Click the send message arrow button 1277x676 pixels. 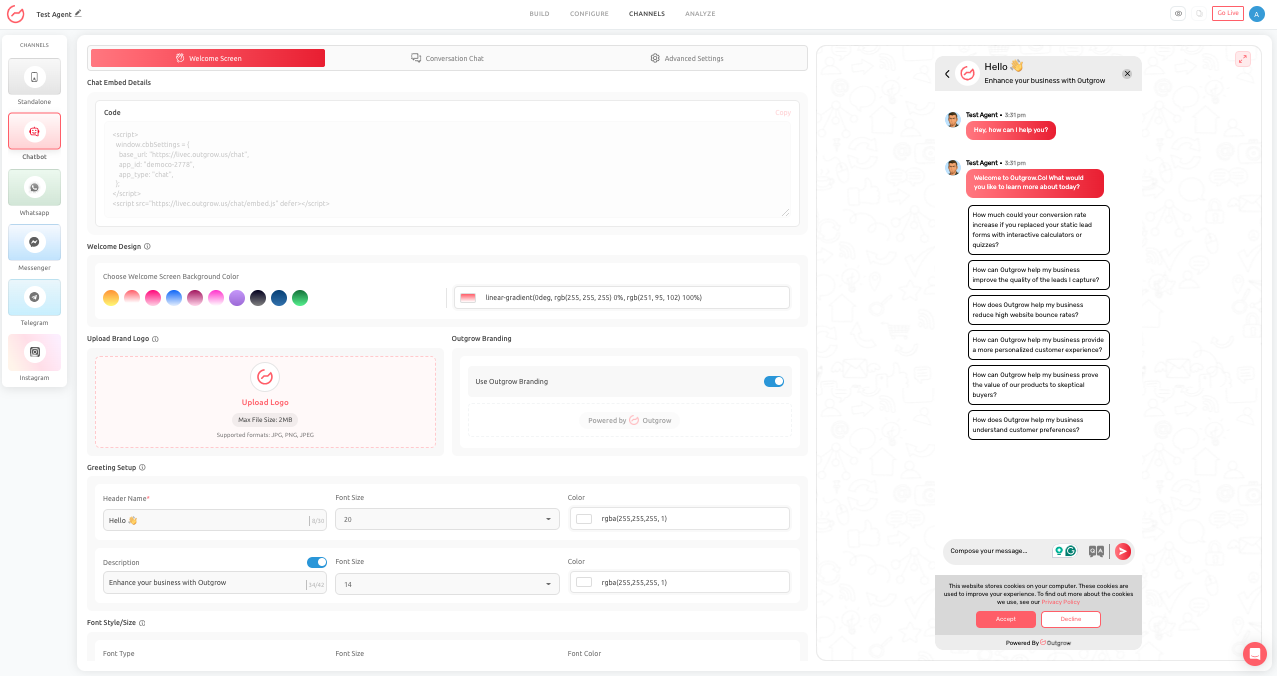click(x=1123, y=551)
